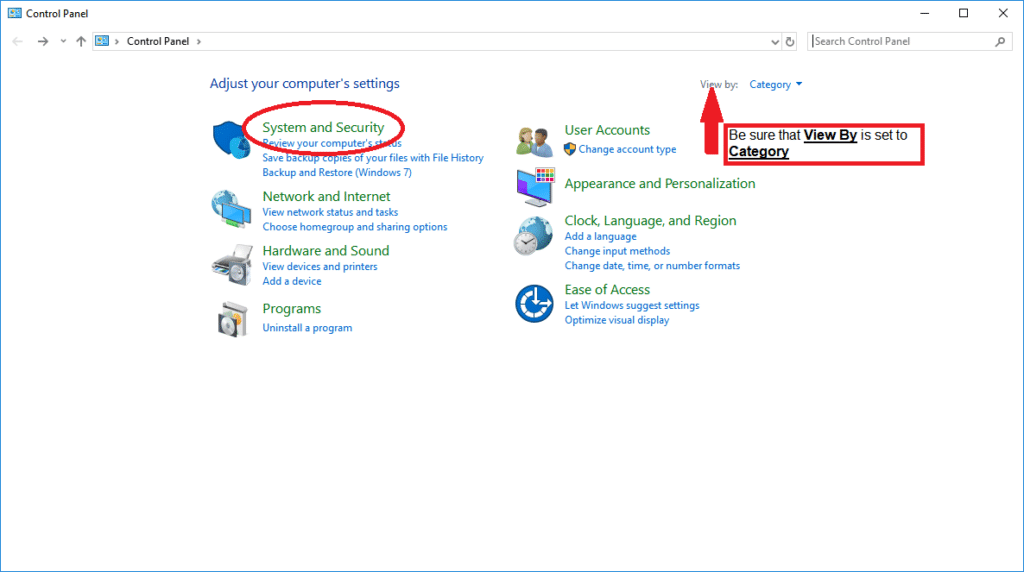This screenshot has height=572, width=1024.
Task: Click the Network and Internet globe icon
Action: [232, 208]
